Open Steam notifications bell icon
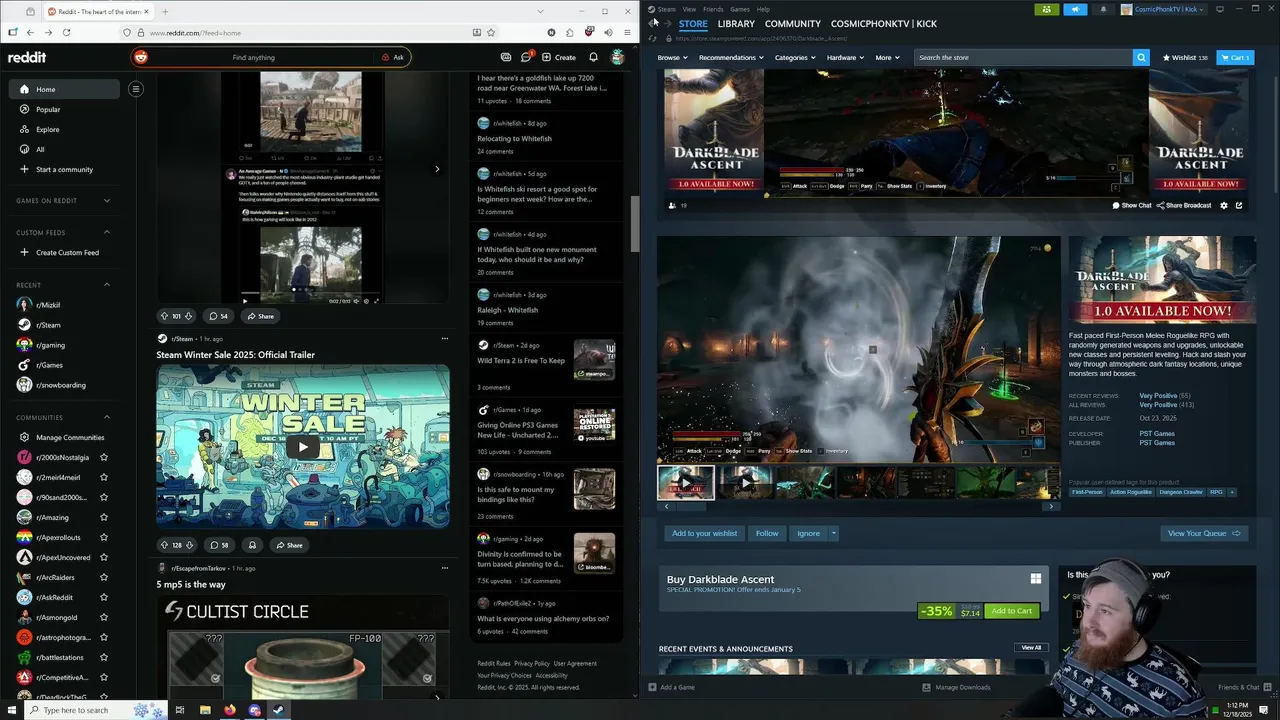 click(1103, 9)
